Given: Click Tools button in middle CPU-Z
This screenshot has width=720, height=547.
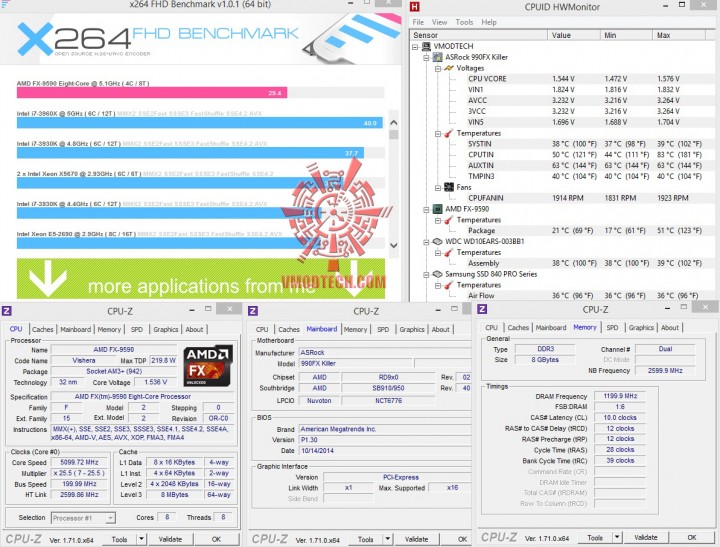Looking at the screenshot, I should point(366,539).
